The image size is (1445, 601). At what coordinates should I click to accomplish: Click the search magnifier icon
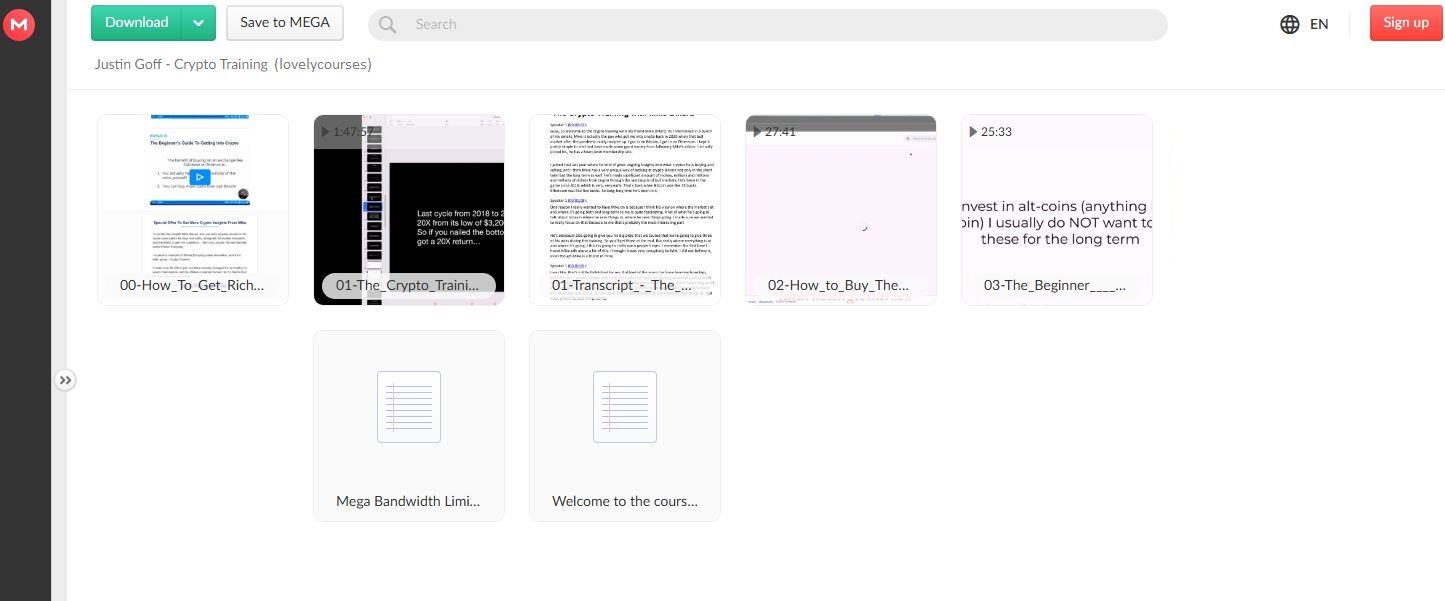pyautogui.click(x=387, y=25)
